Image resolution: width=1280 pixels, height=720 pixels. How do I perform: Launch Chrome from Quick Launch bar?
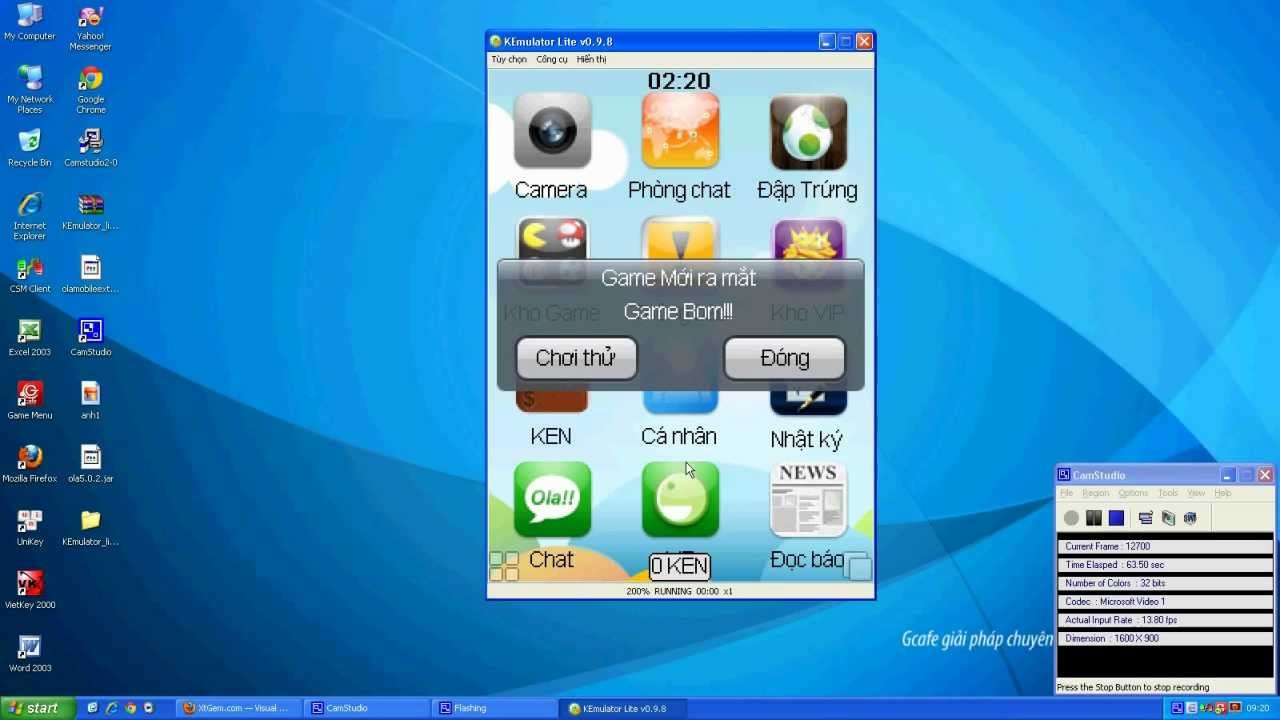pos(130,708)
